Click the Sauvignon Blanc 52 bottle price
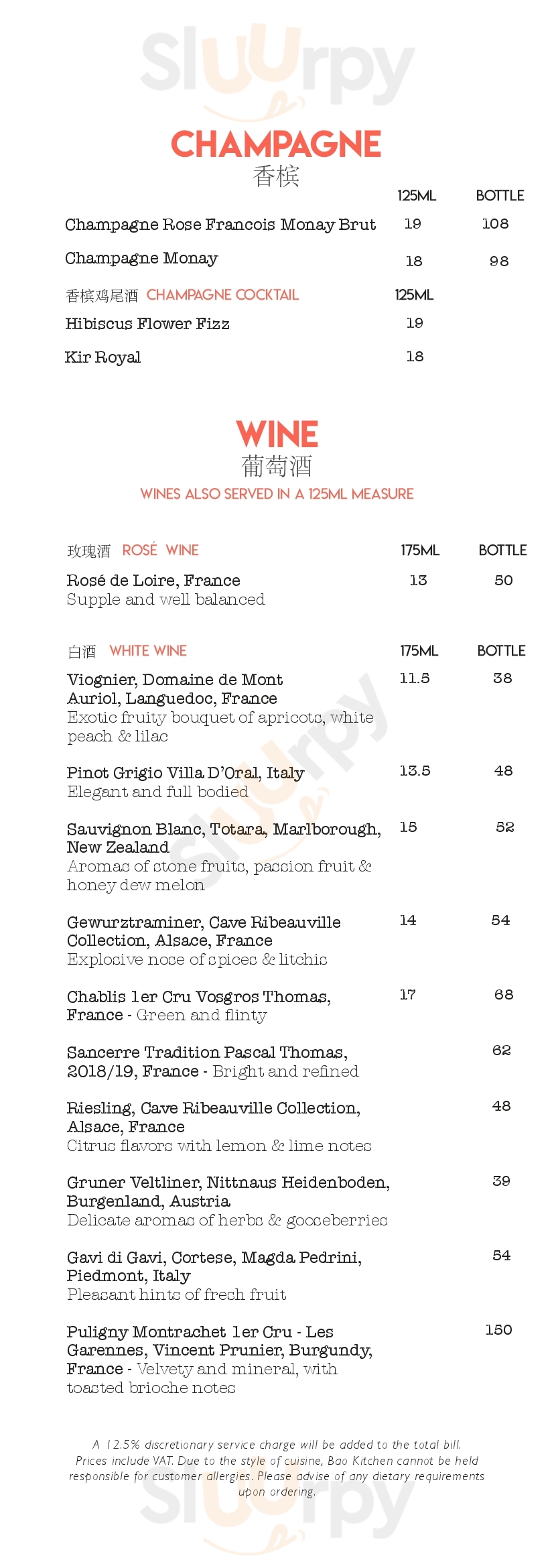 coord(505,827)
